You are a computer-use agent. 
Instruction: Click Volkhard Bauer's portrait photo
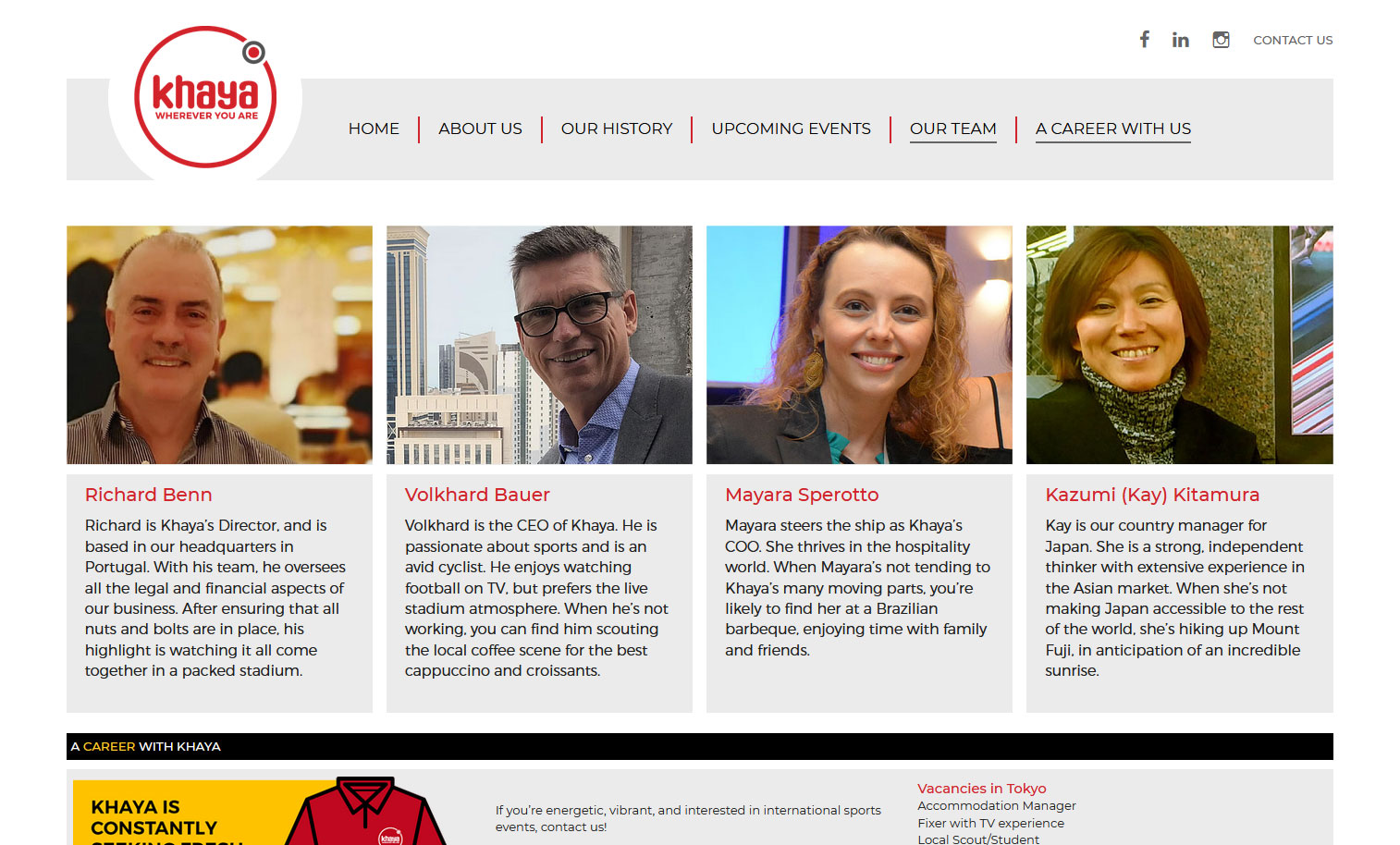point(539,345)
